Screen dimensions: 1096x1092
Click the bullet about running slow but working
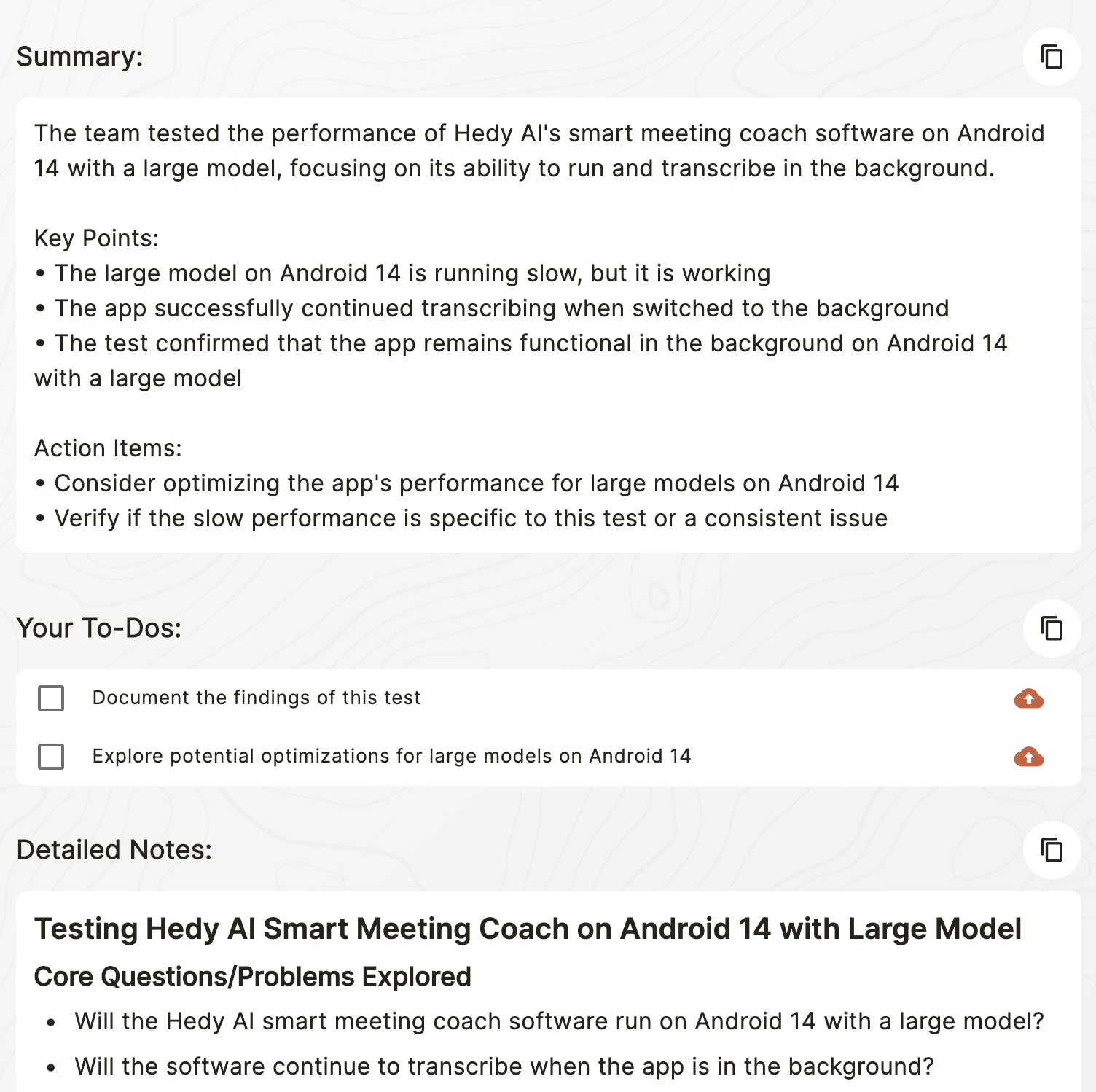412,273
